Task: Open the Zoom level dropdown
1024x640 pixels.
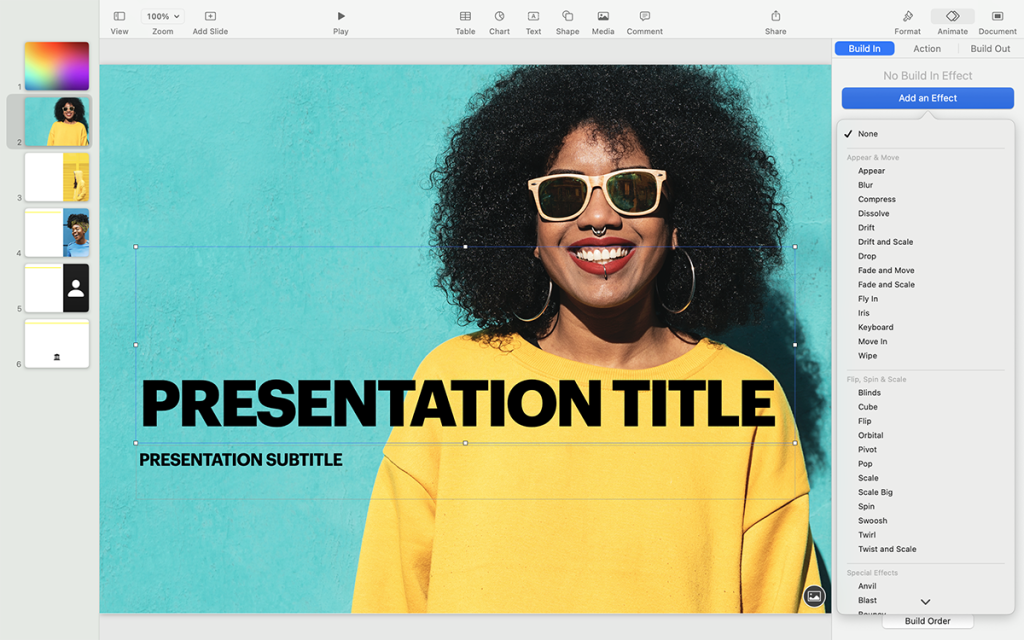Action: (161, 15)
